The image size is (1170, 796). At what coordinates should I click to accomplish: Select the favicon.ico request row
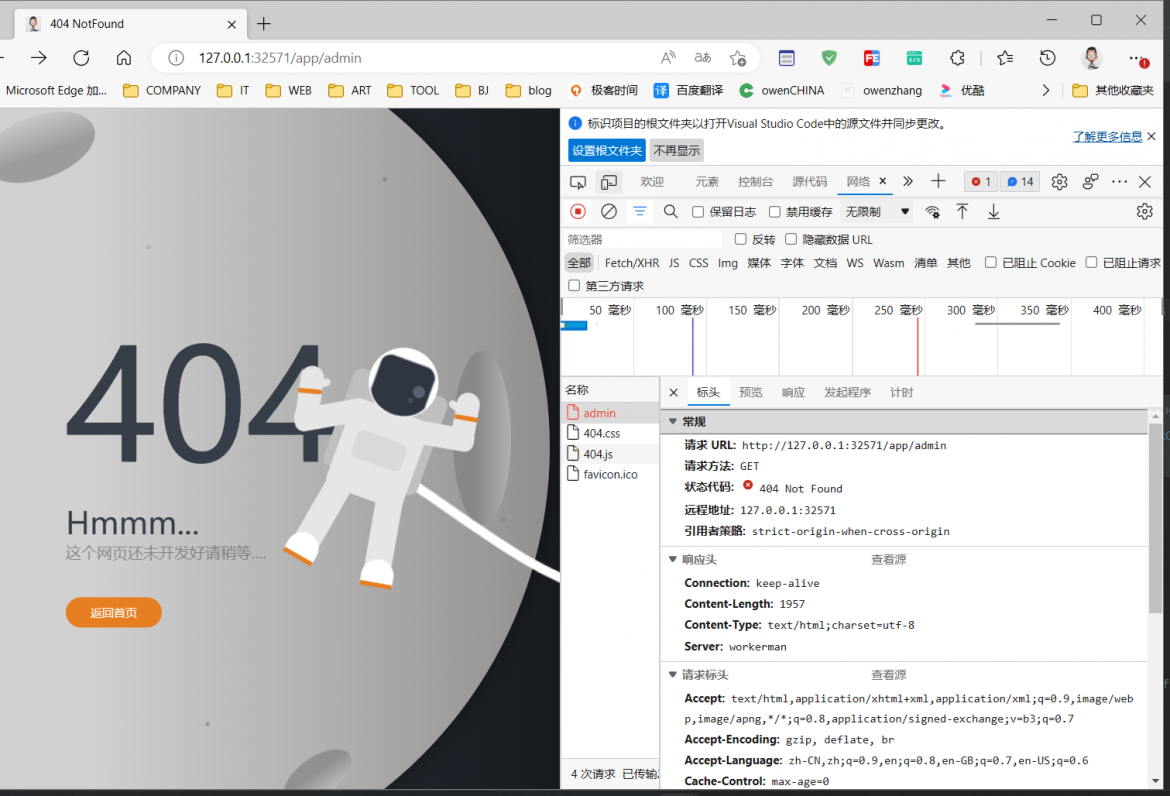(x=610, y=474)
